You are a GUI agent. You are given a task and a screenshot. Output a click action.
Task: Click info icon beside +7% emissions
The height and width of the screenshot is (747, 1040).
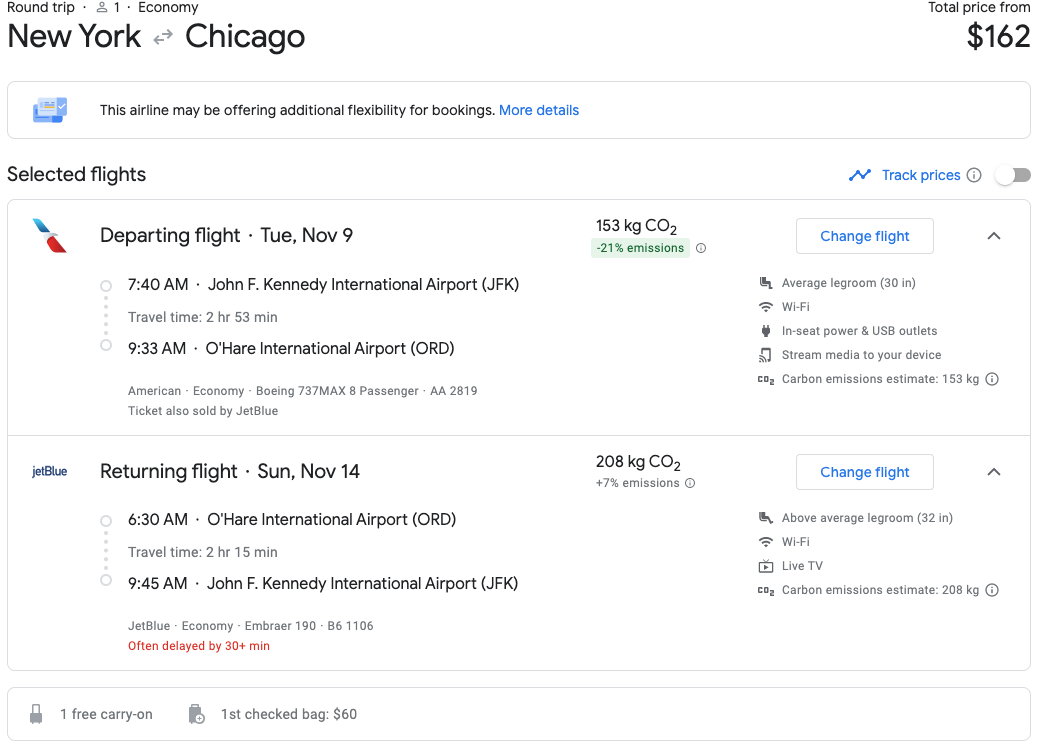[x=690, y=483]
